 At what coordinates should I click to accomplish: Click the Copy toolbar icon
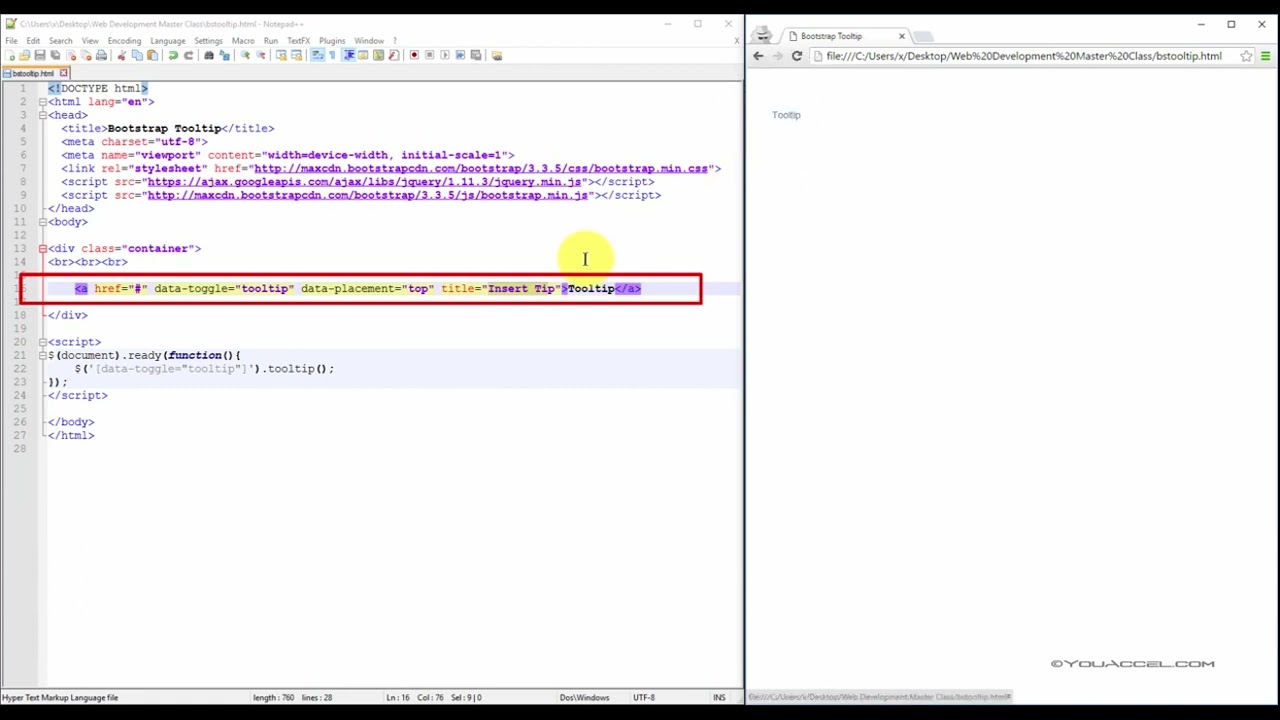pyautogui.click(x=137, y=55)
